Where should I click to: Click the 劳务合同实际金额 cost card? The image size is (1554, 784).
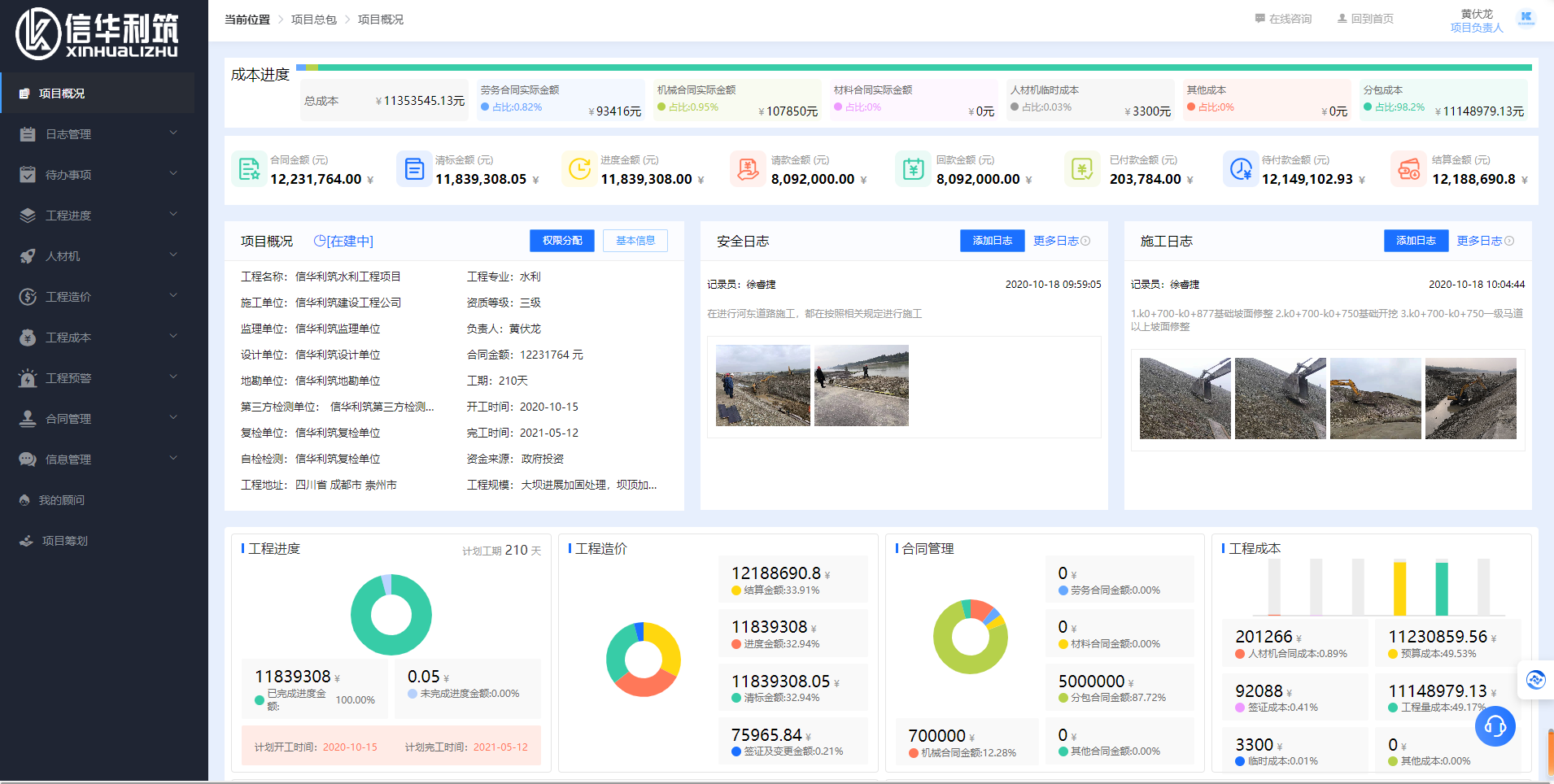[561, 100]
